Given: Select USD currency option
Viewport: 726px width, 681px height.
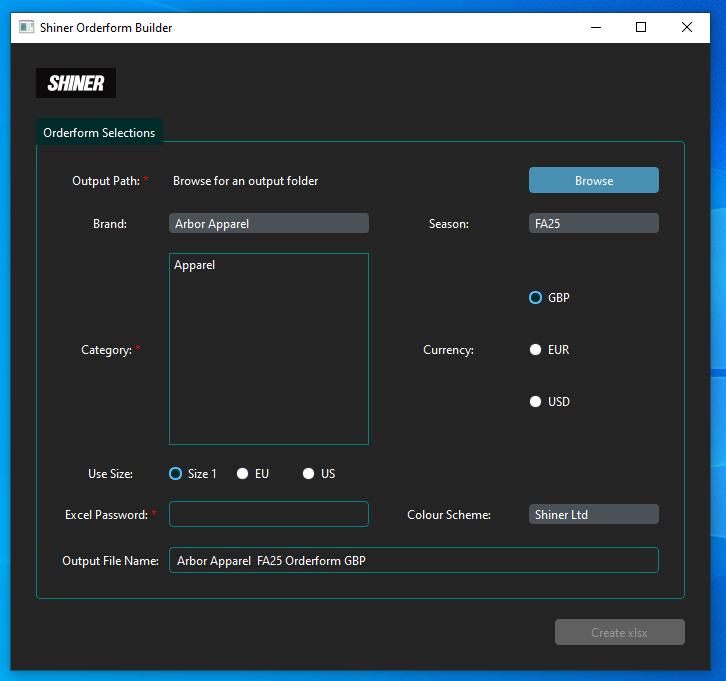Looking at the screenshot, I should [536, 402].
